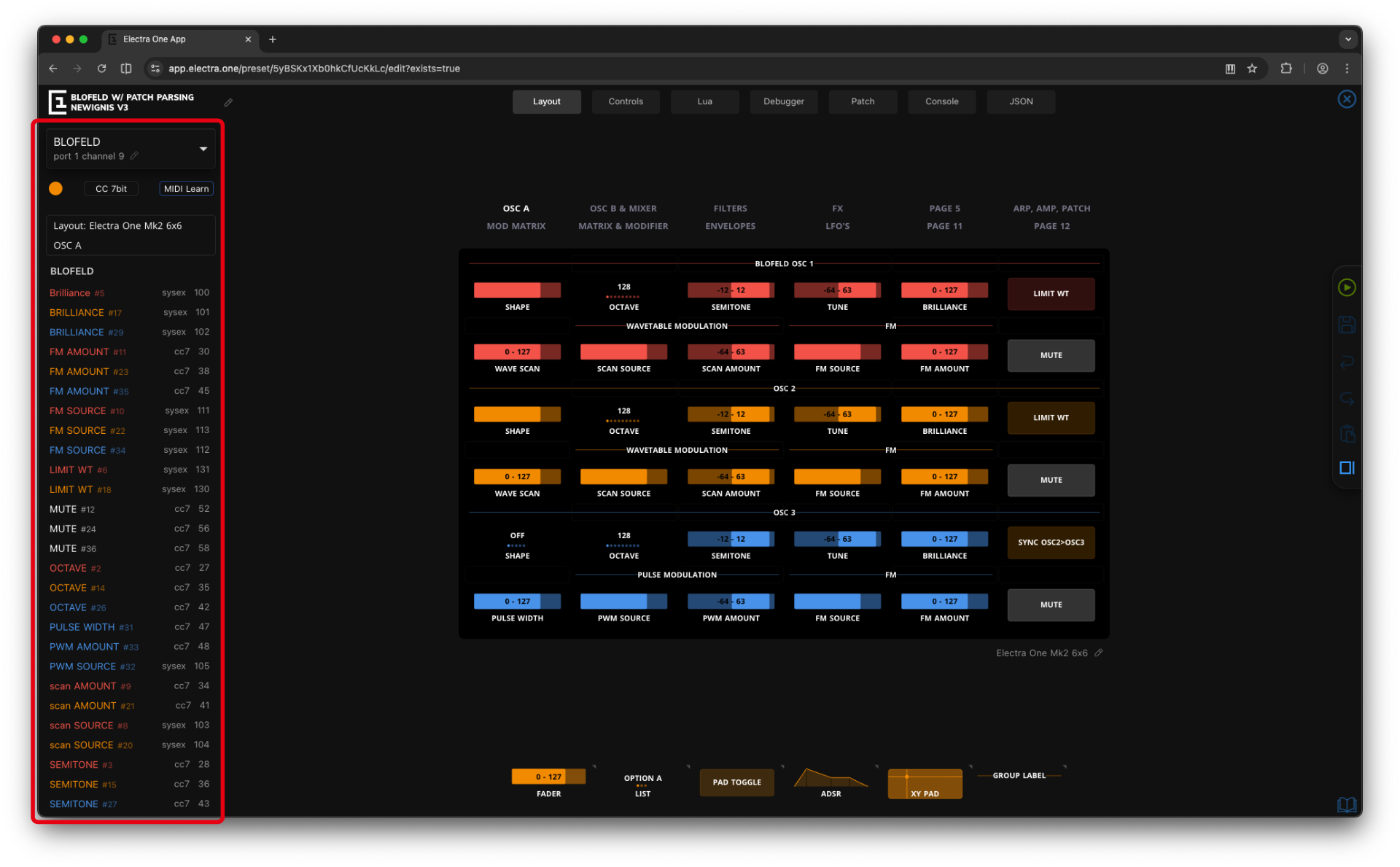Toggle the OSC 1 MUTE pad
Image resolution: width=1400 pixels, height=867 pixels.
1050,356
